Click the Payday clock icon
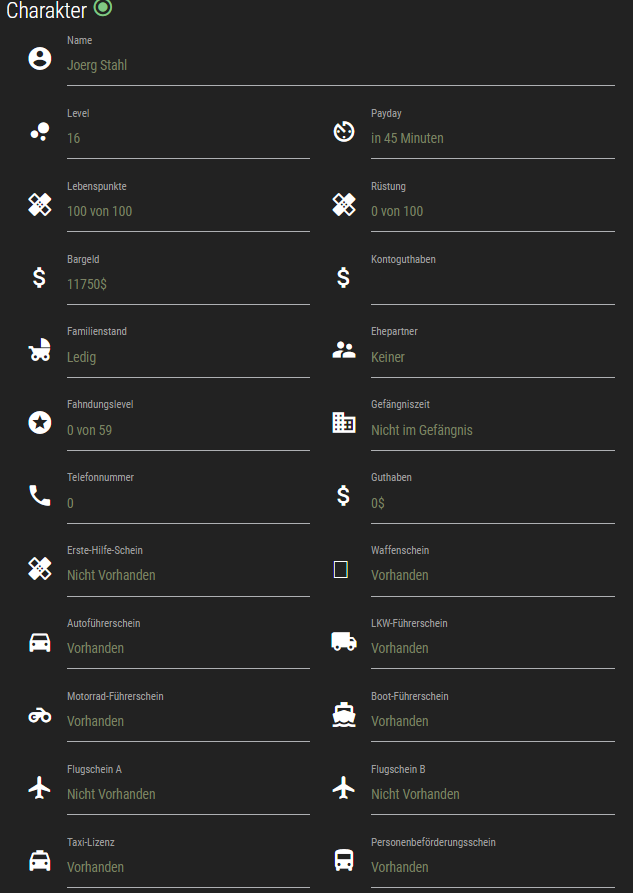Screen dimensions: 633x893 (x=343, y=132)
